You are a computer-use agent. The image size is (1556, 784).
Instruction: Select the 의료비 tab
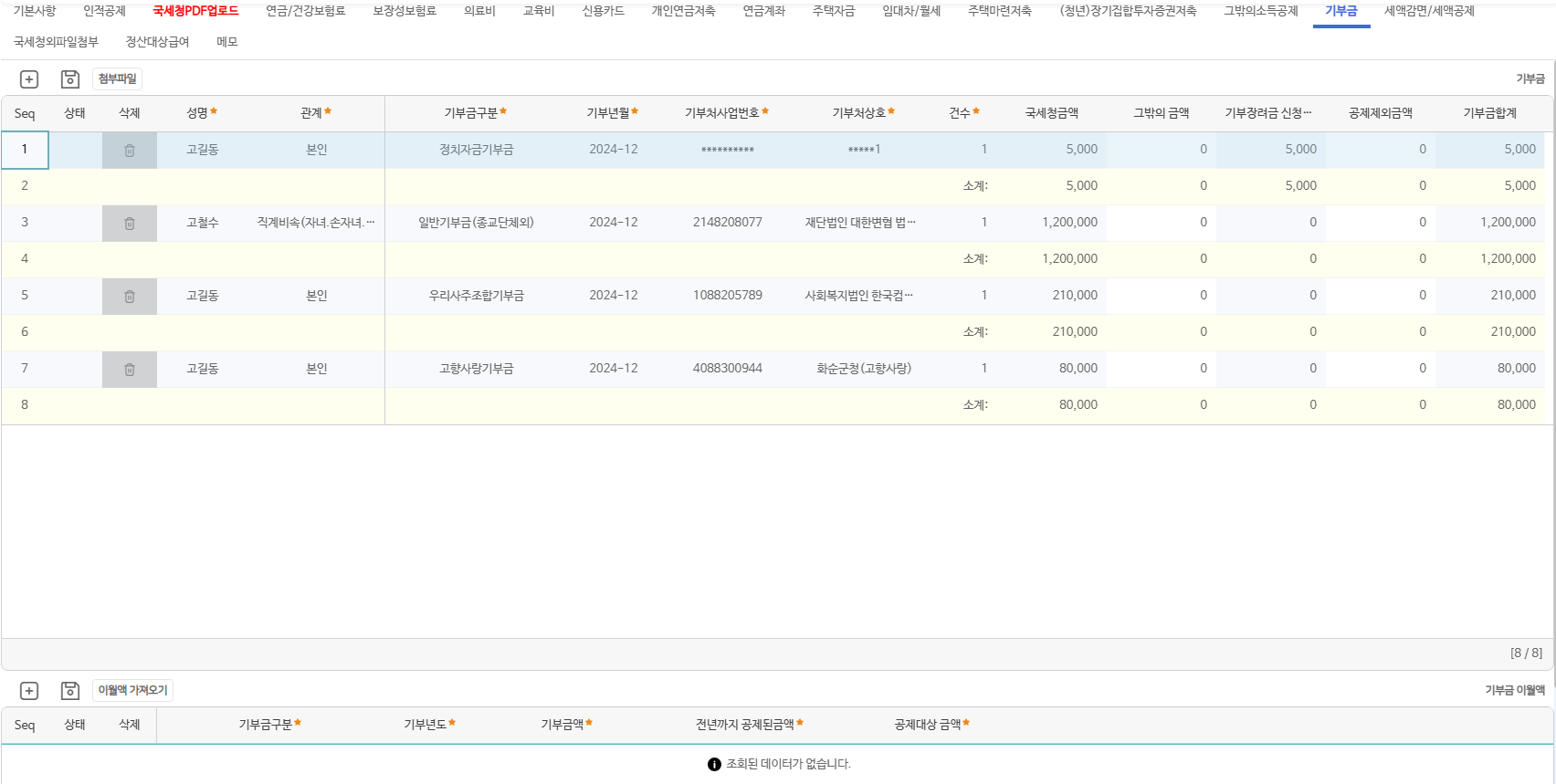(479, 11)
